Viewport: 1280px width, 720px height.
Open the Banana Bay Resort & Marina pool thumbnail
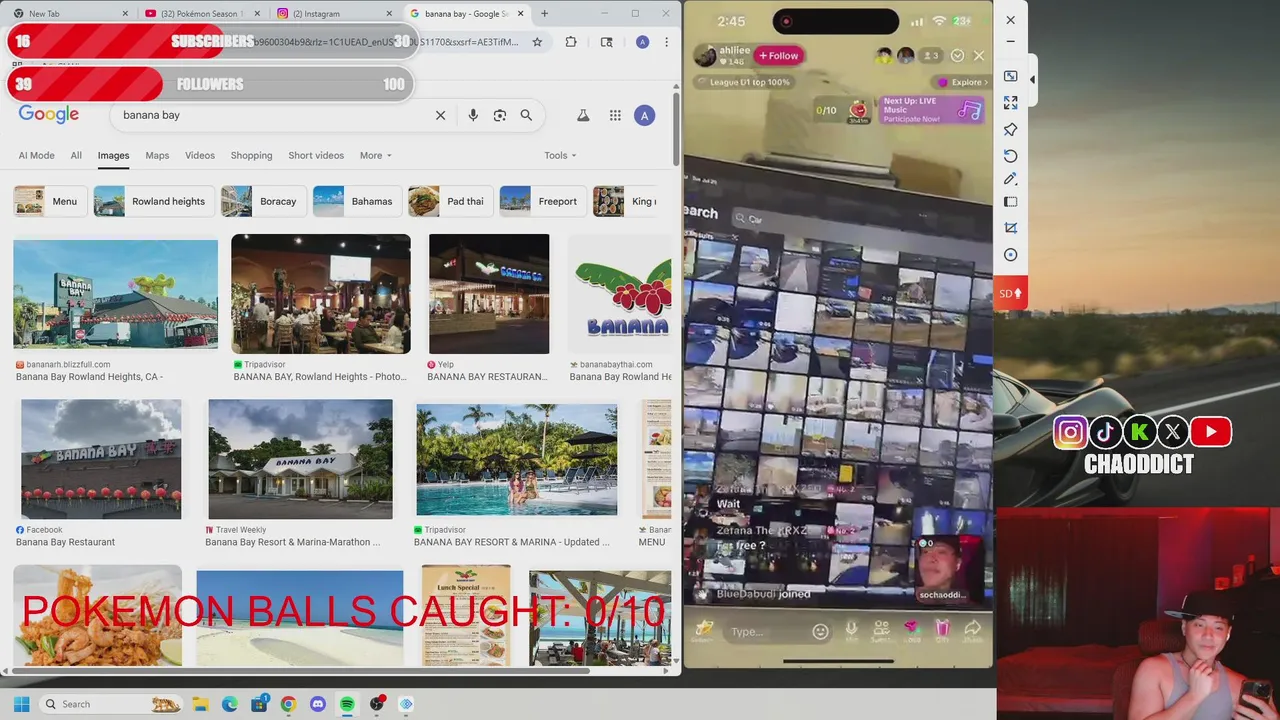(x=517, y=459)
